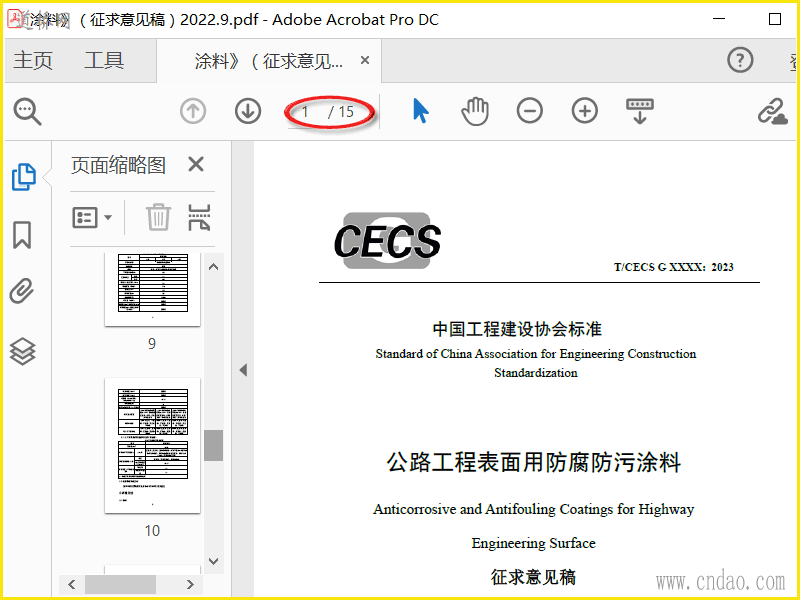Click the horizontal scrollbar left arrow
The width and height of the screenshot is (800, 600).
[71, 584]
